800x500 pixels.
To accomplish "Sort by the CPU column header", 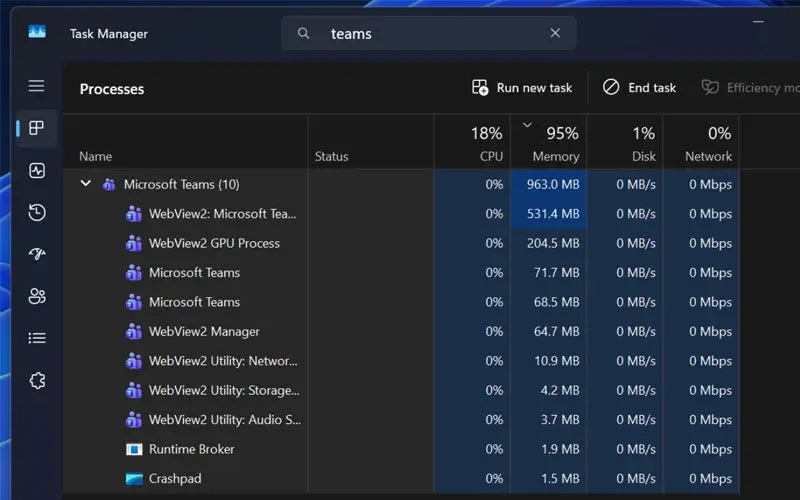I will point(472,143).
